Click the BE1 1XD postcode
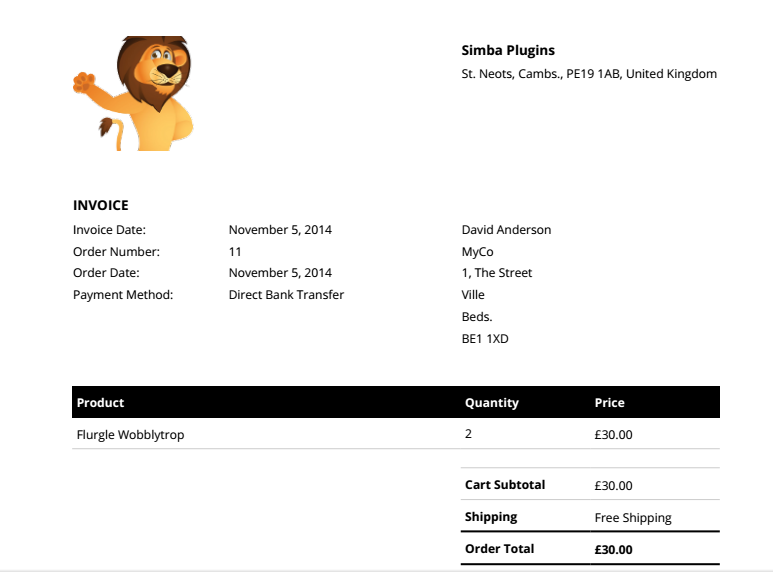Image resolution: width=773 pixels, height=572 pixels. click(485, 339)
